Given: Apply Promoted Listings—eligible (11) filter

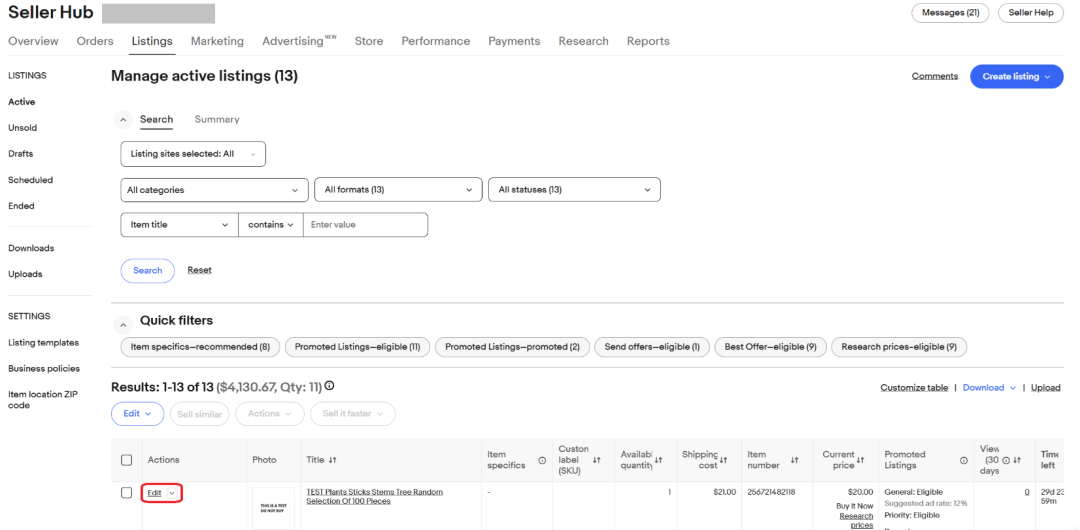Looking at the screenshot, I should click(x=357, y=347).
